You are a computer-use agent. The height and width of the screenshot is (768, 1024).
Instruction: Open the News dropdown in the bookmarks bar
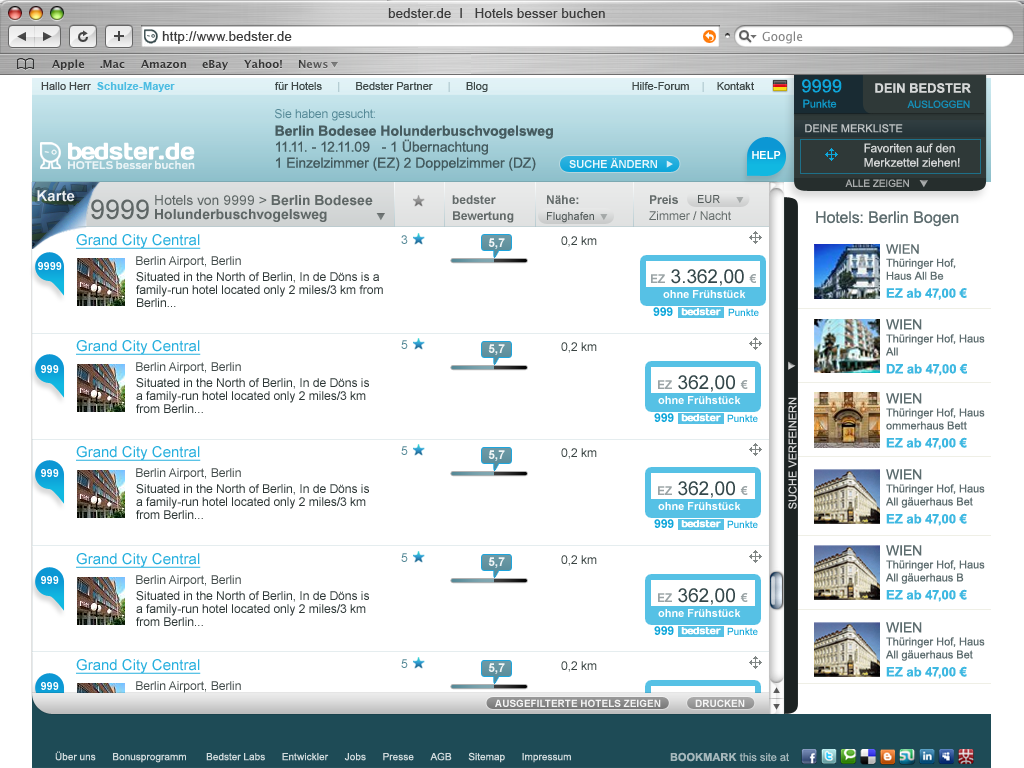317,63
